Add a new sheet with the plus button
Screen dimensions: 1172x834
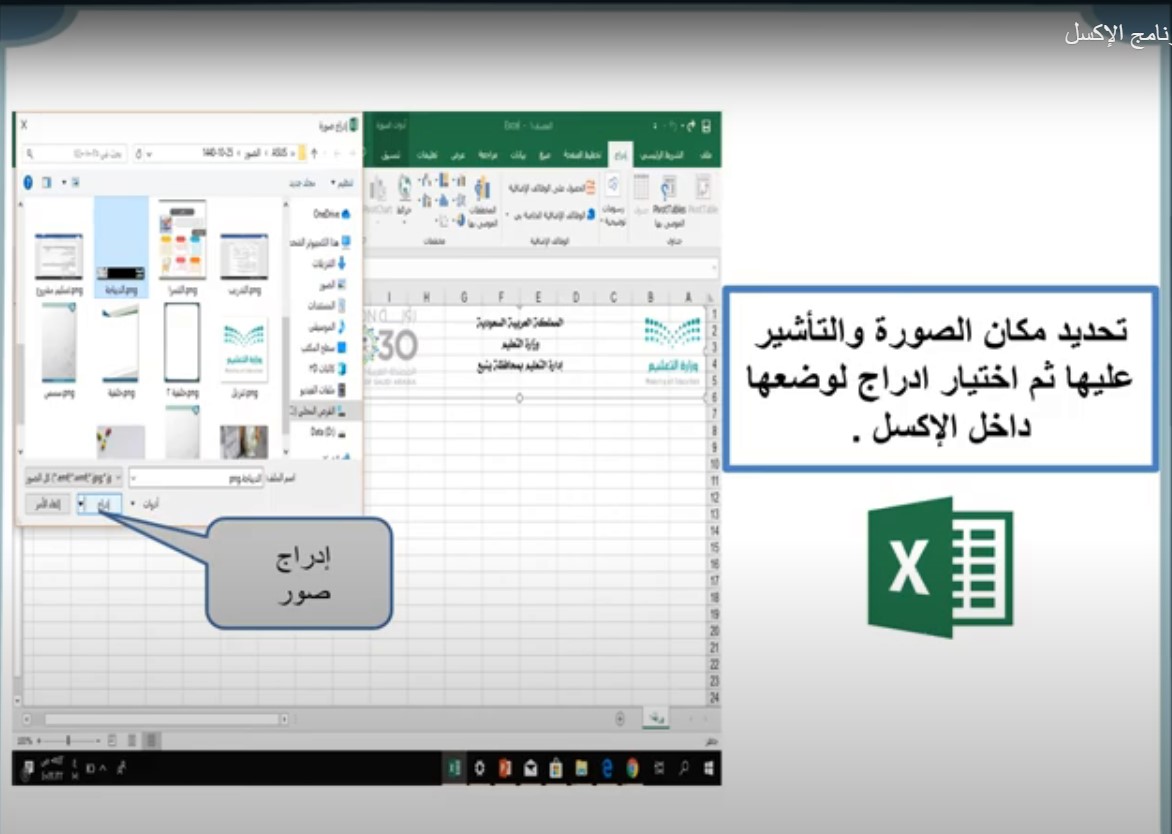tap(620, 719)
